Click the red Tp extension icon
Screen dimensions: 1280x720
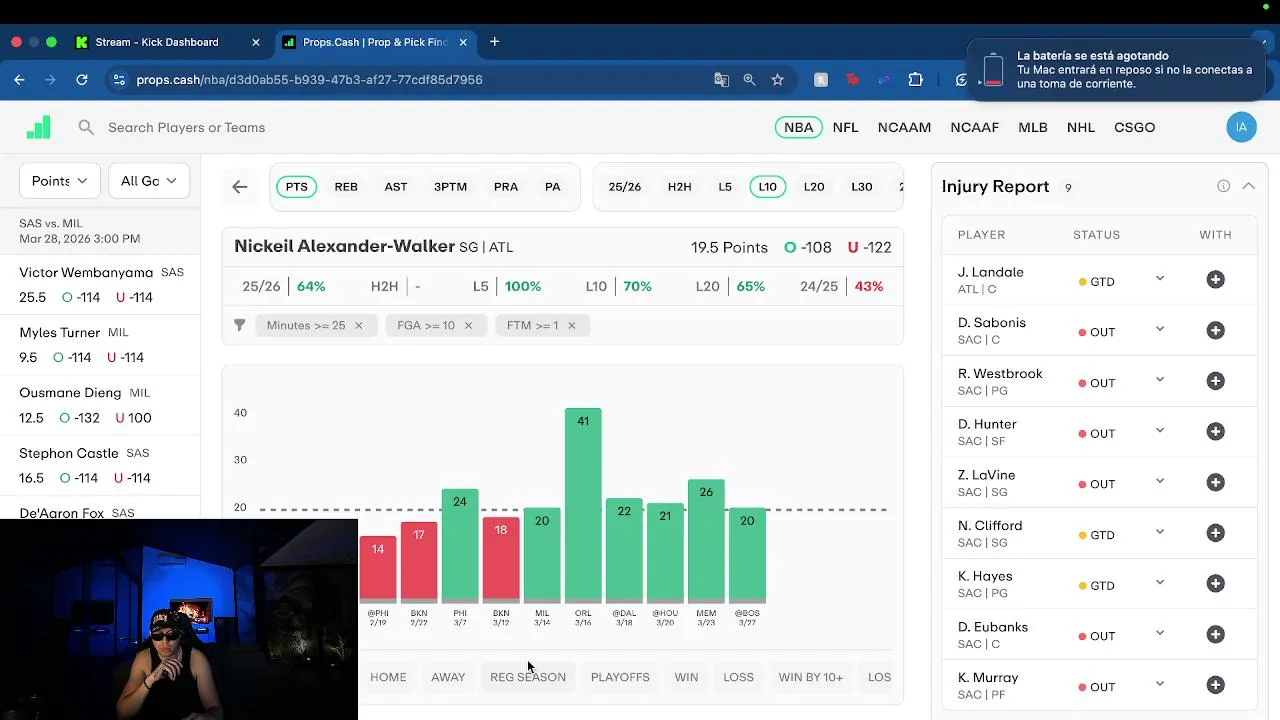point(852,79)
